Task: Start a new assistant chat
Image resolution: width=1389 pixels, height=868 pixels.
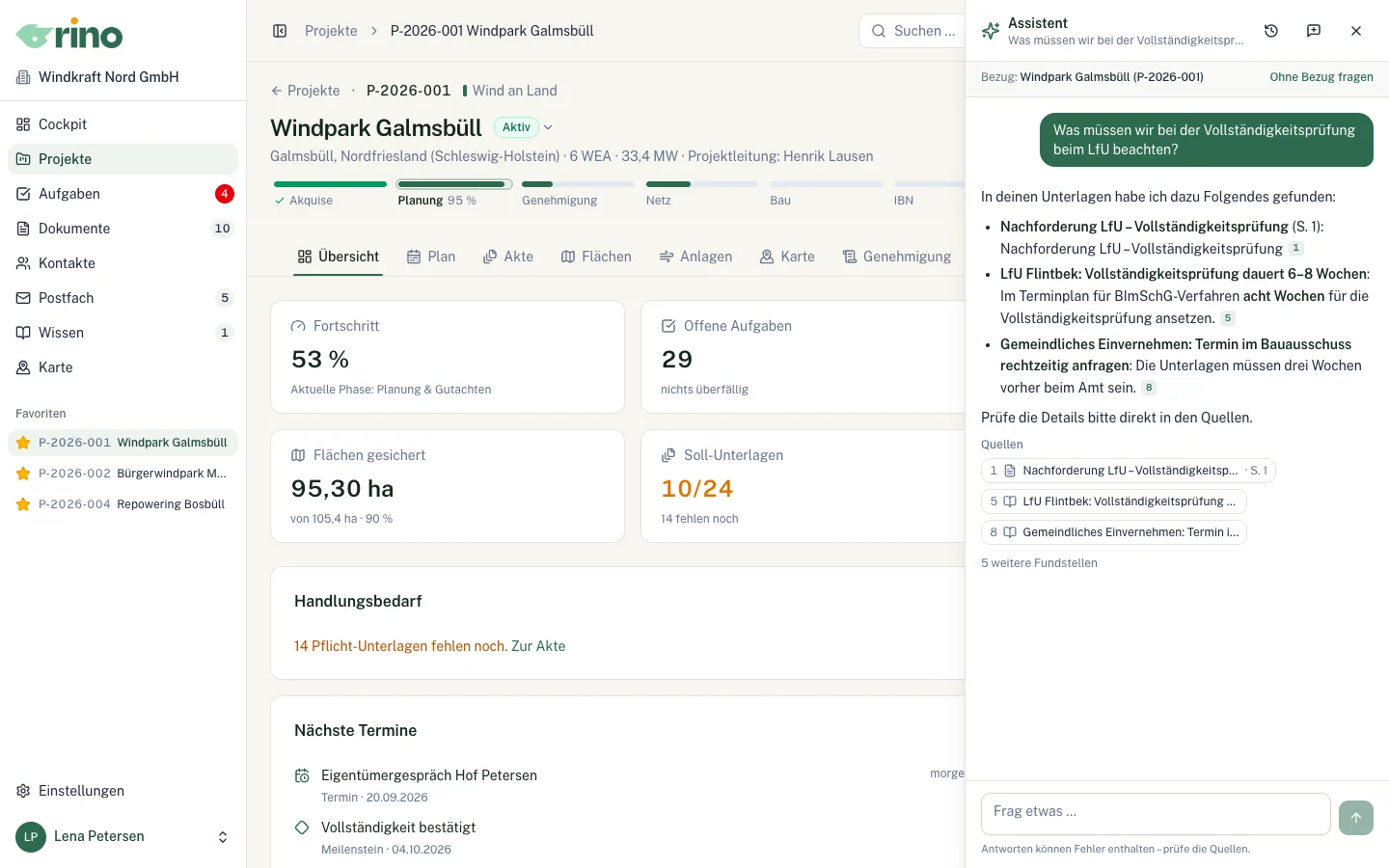Action: [1314, 31]
